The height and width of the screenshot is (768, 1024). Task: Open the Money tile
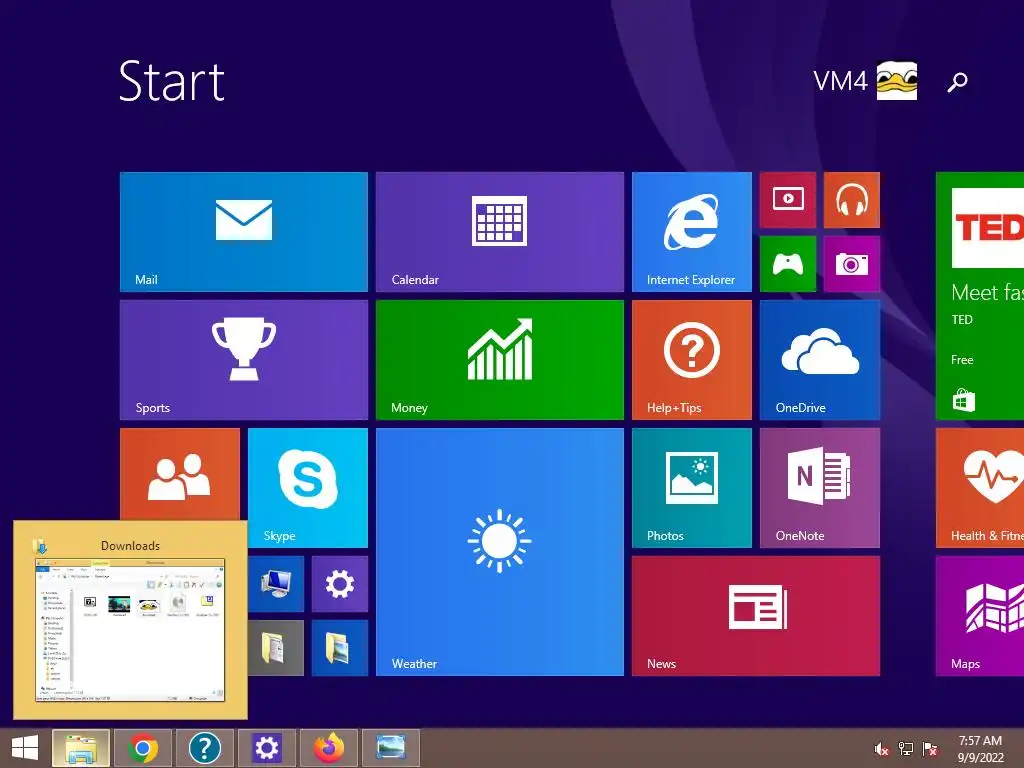click(x=500, y=360)
